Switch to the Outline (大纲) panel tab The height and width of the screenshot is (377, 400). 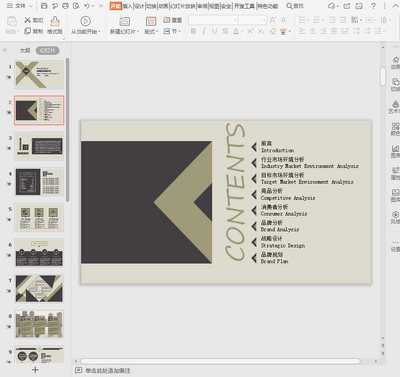point(25,50)
